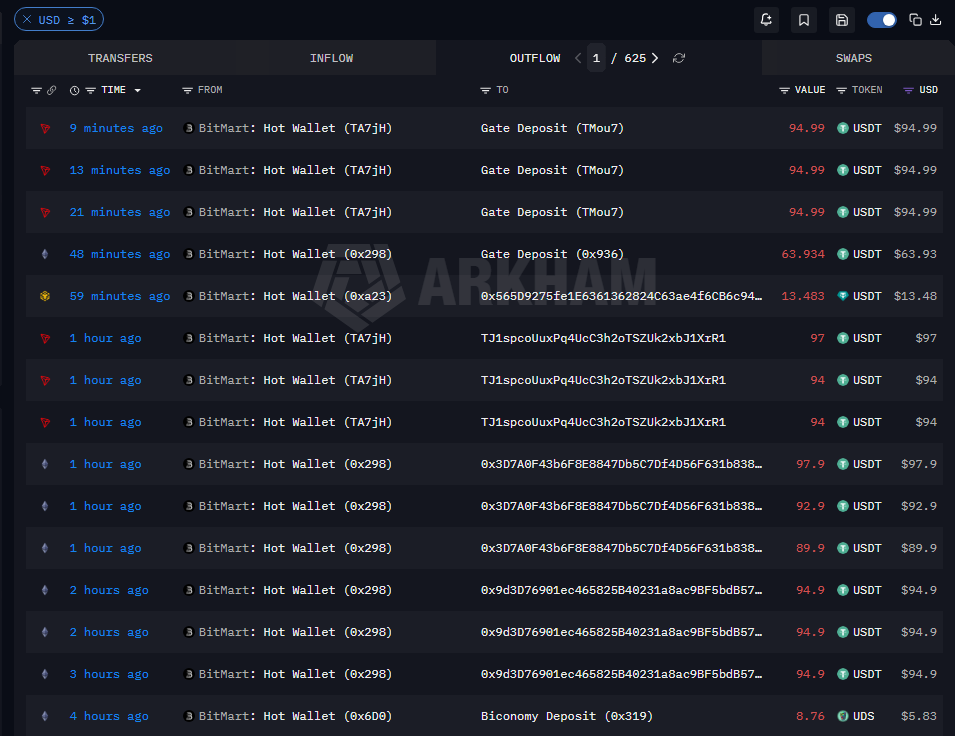The height and width of the screenshot is (736, 955).
Task: Click the copy icon in toolbar
Action: tap(915, 20)
